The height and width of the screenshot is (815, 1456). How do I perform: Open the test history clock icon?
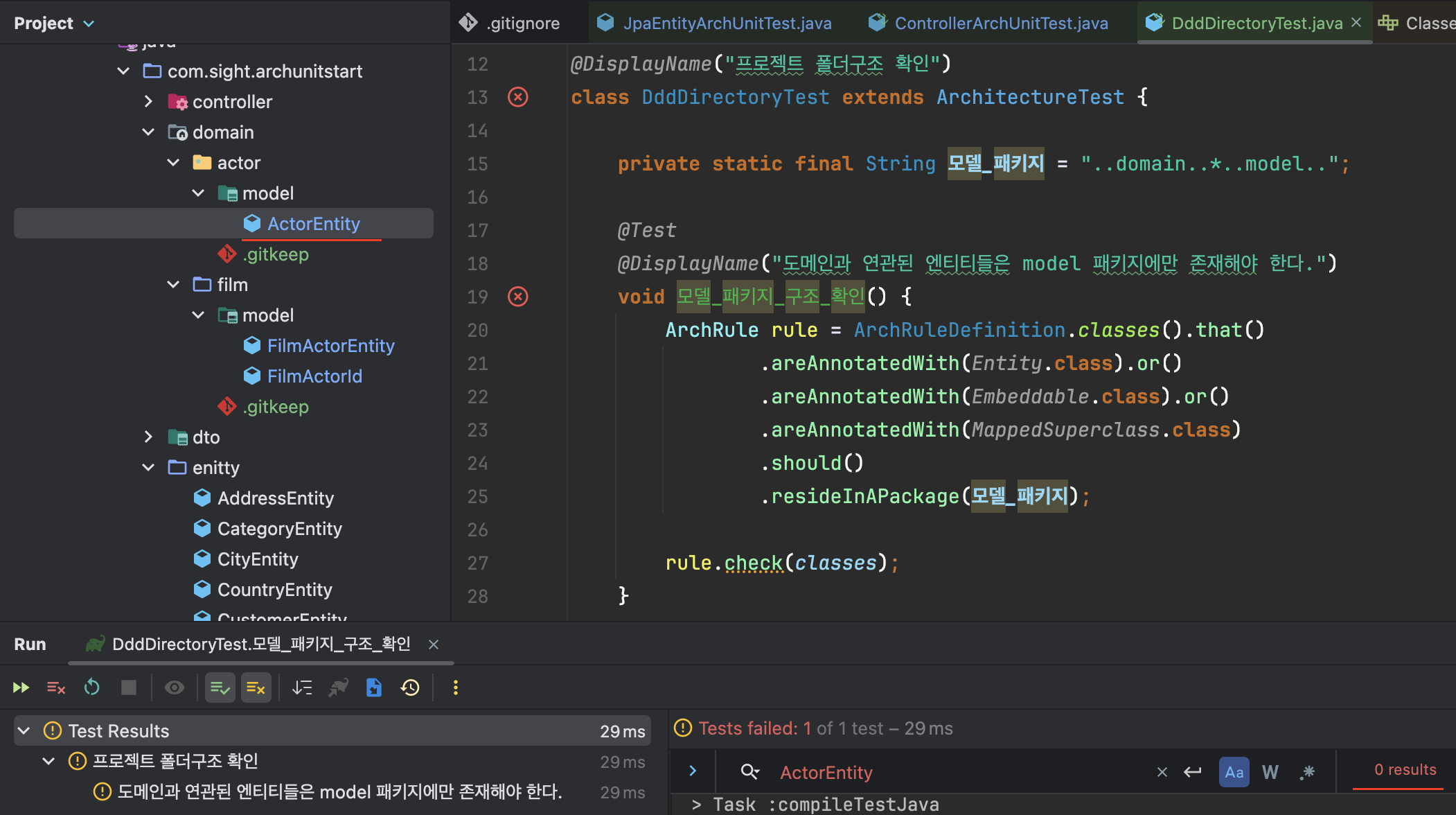tap(410, 687)
